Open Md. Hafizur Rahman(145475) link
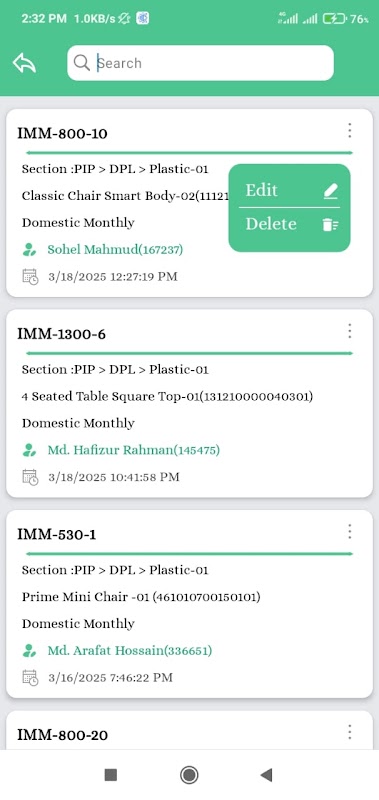 (x=134, y=450)
